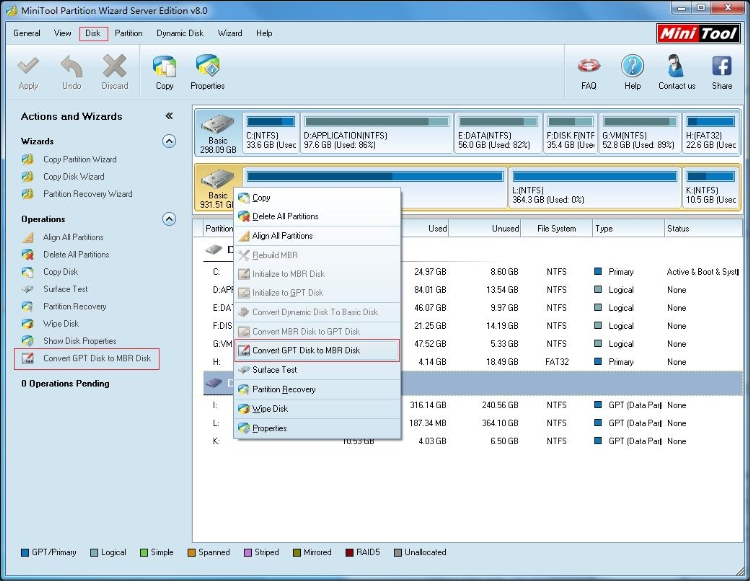Click the Apply checkmark toolbar icon
This screenshot has height=581, width=750.
(28, 66)
